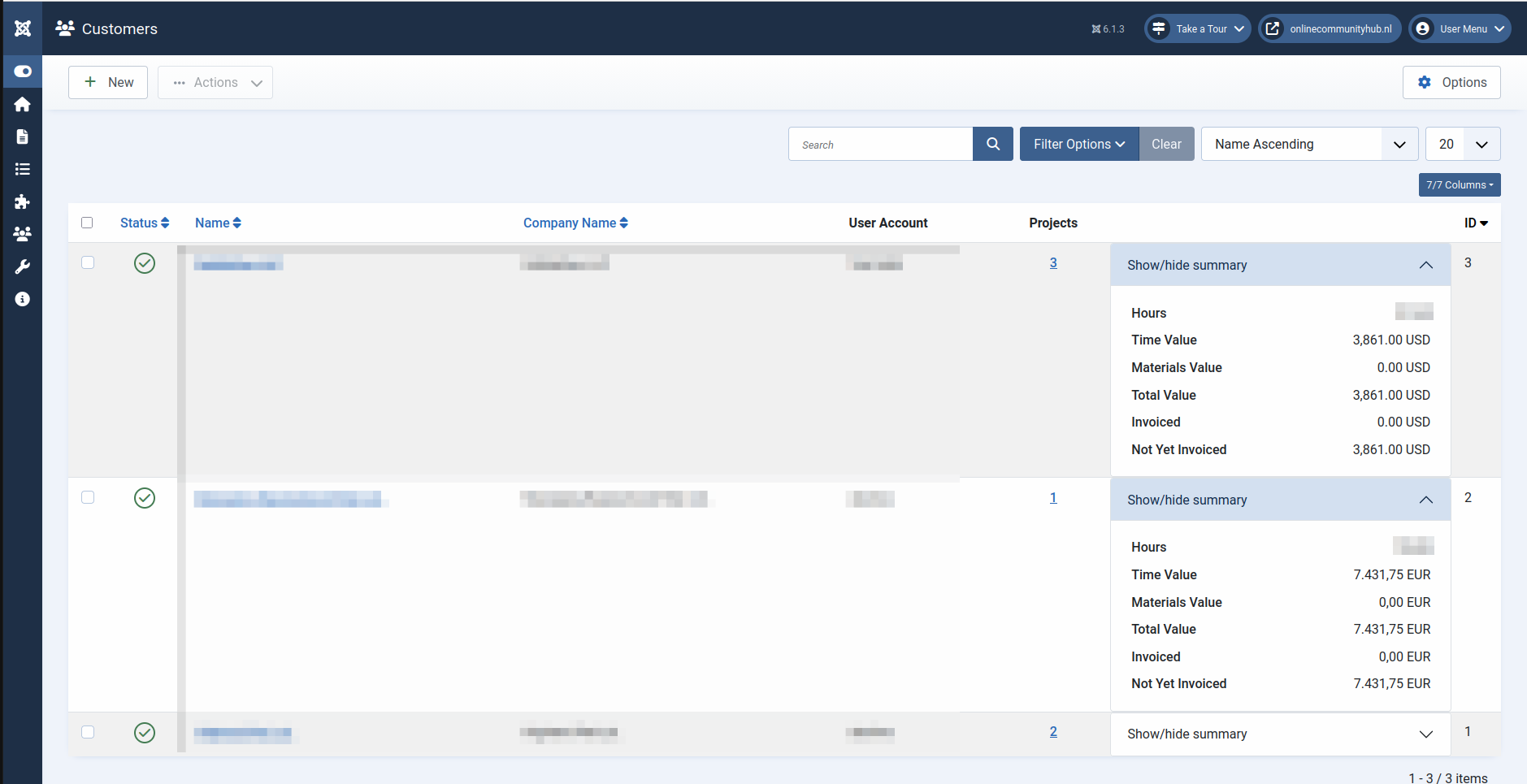Image resolution: width=1527 pixels, height=784 pixels.
Task: Open the Home dashboard sidebar icon
Action: 23,104
